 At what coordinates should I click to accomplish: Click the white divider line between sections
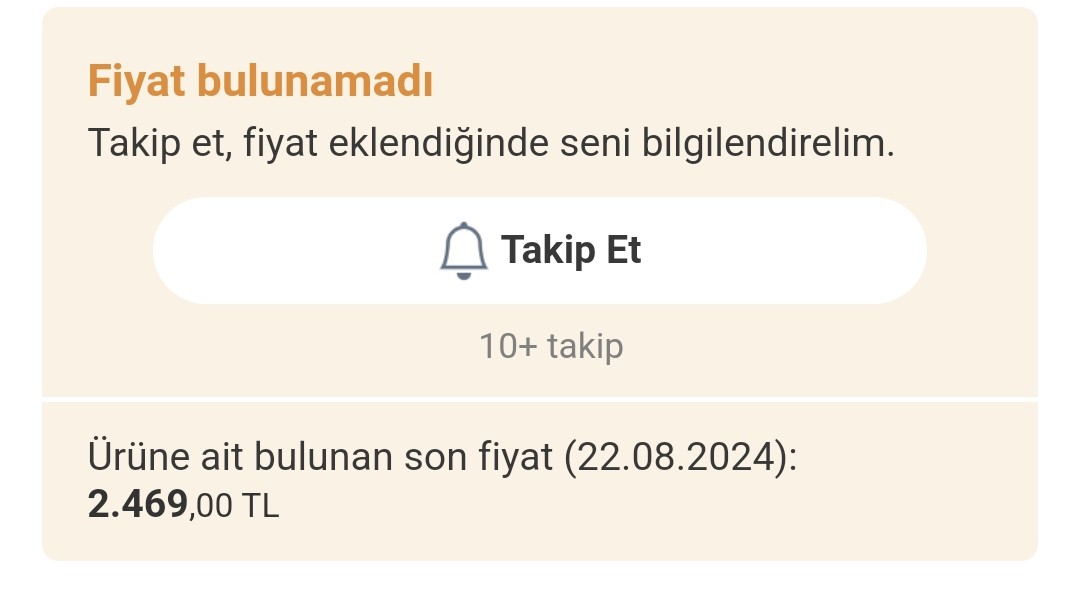coord(540,398)
